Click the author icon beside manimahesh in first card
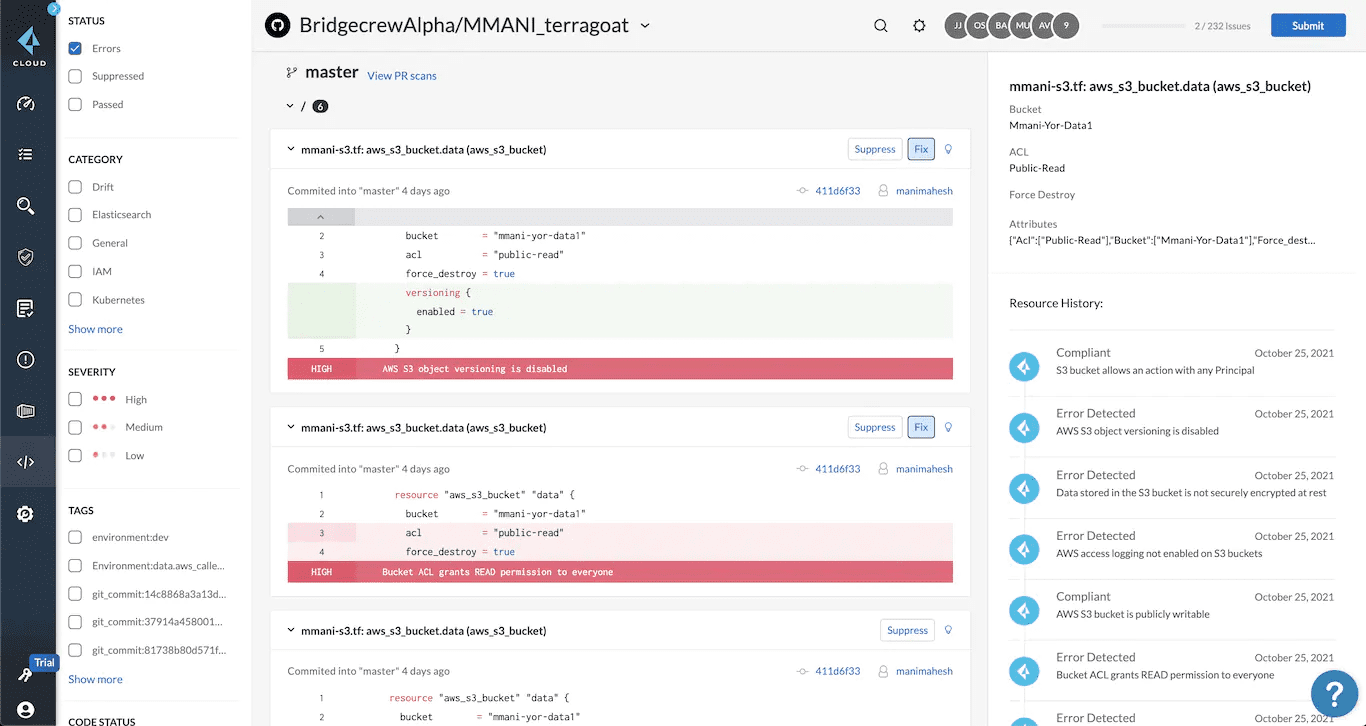 point(883,191)
